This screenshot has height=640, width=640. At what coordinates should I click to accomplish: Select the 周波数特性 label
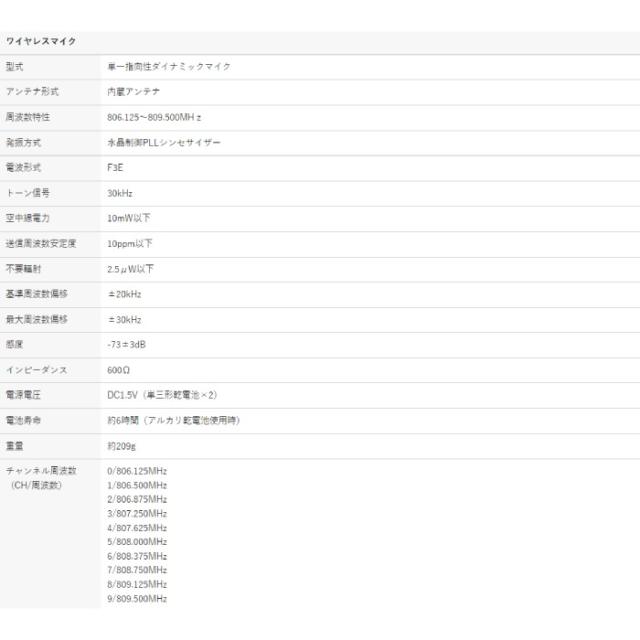click(28, 117)
